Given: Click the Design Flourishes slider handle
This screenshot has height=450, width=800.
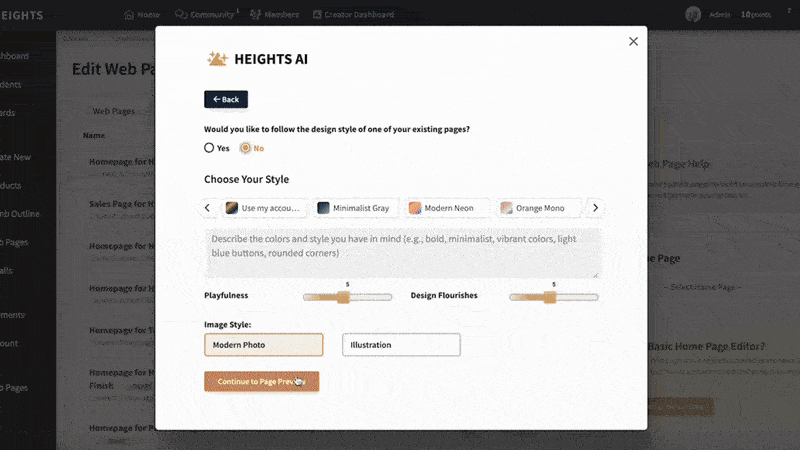Looking at the screenshot, I should pos(549,297).
